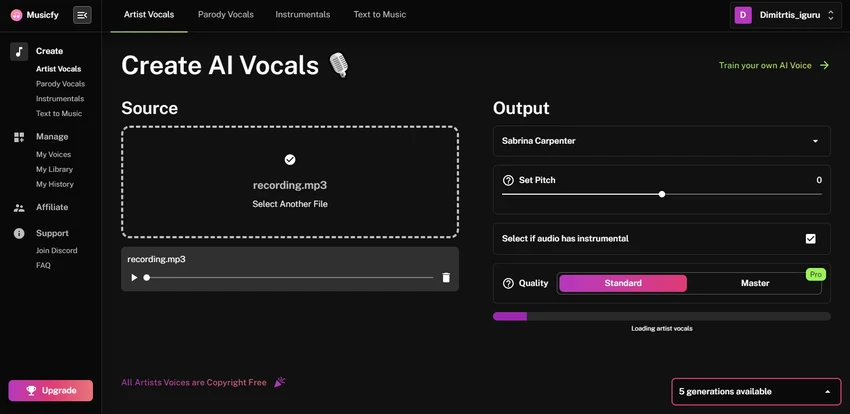Click the Affiliate sidebar item
Screen dimensions: 850x414
coord(52,207)
